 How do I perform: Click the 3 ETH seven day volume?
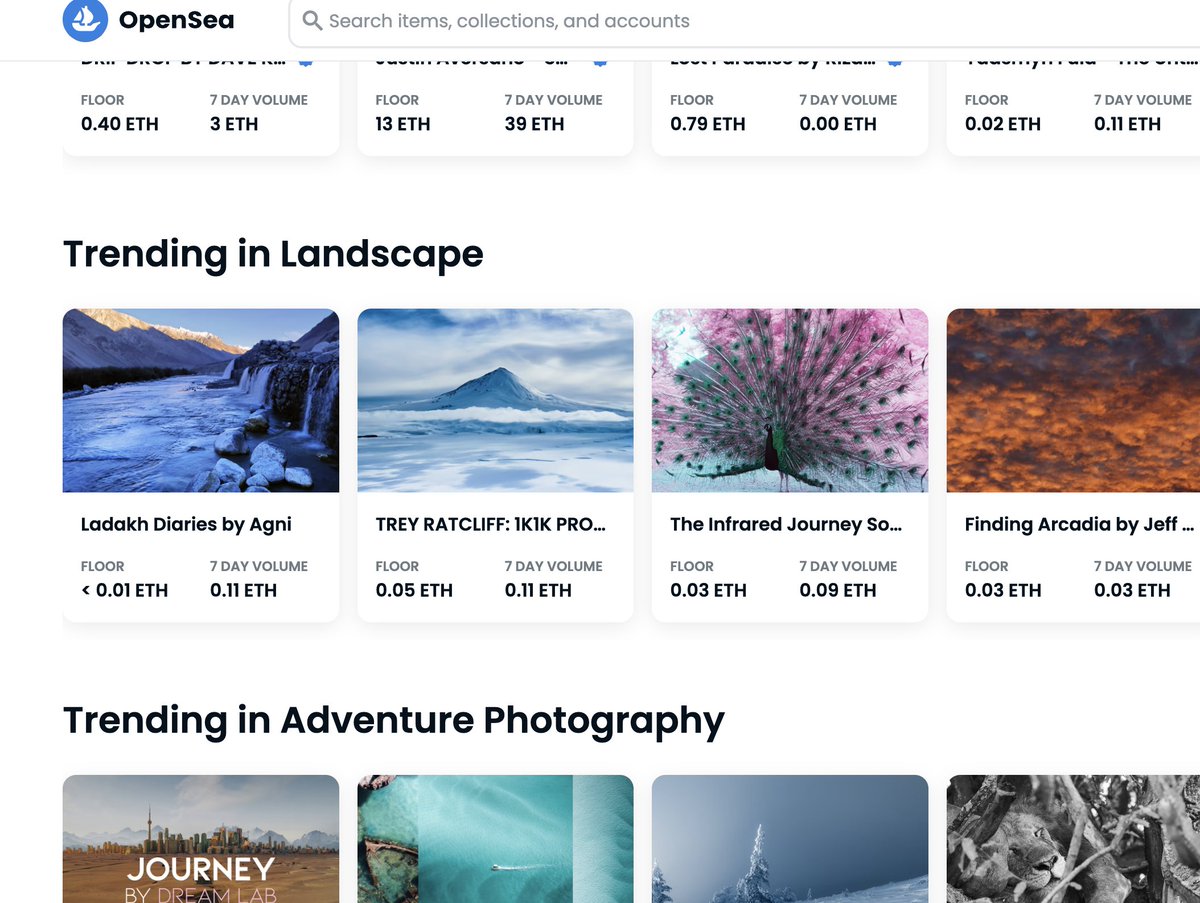point(234,124)
